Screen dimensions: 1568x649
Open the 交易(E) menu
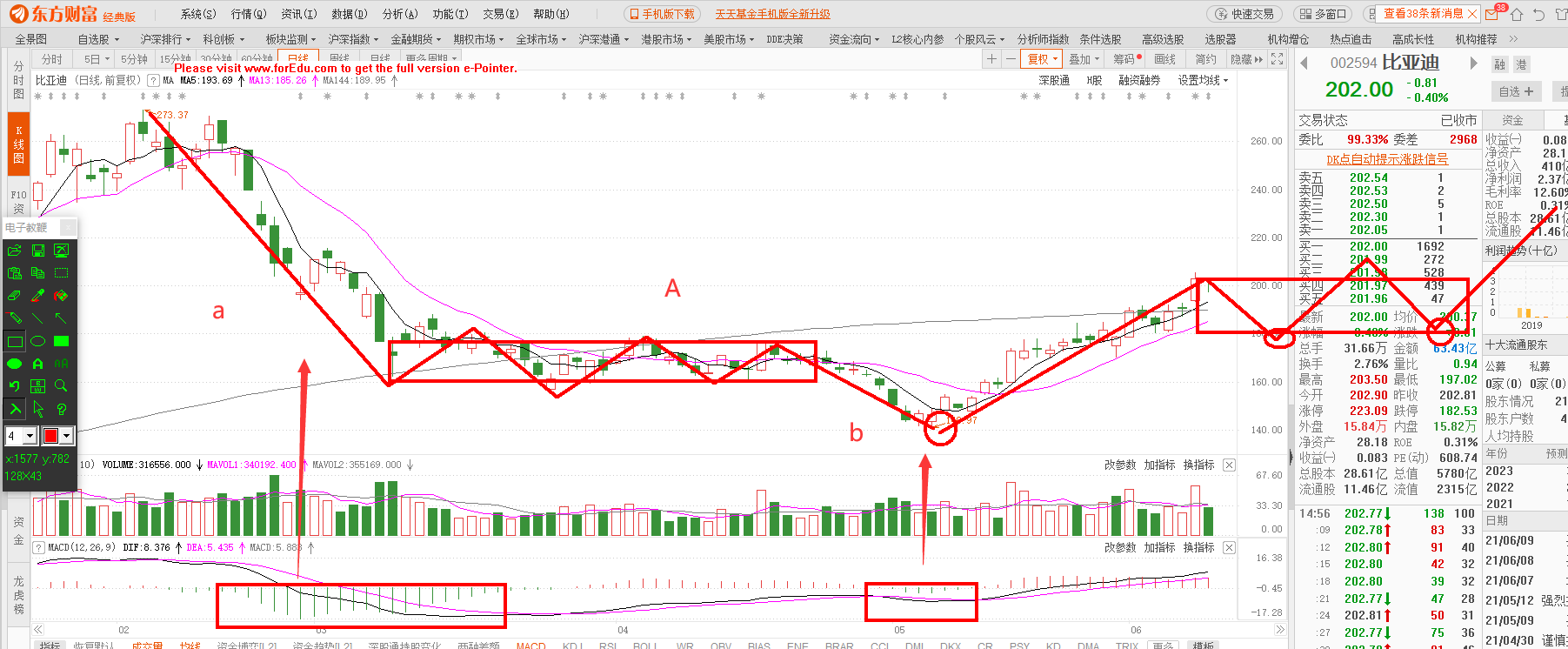pos(501,14)
